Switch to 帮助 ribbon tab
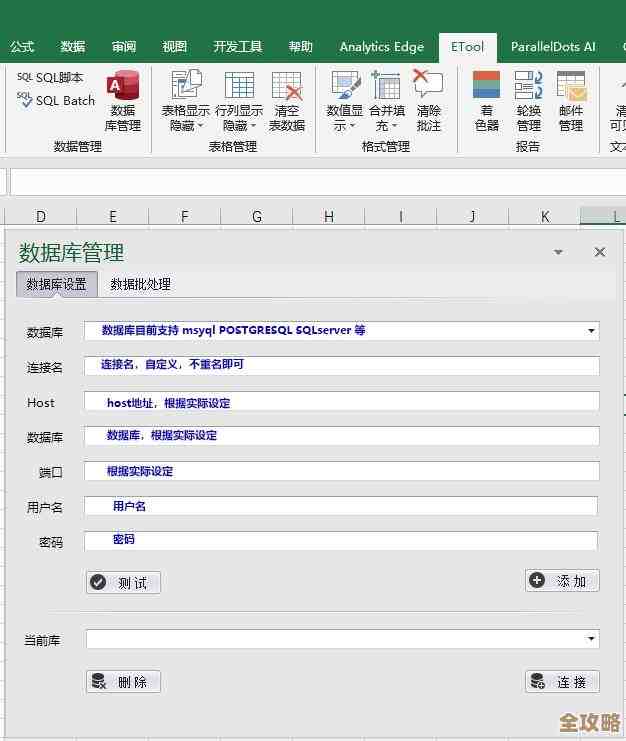The height and width of the screenshot is (741, 626). pos(300,47)
